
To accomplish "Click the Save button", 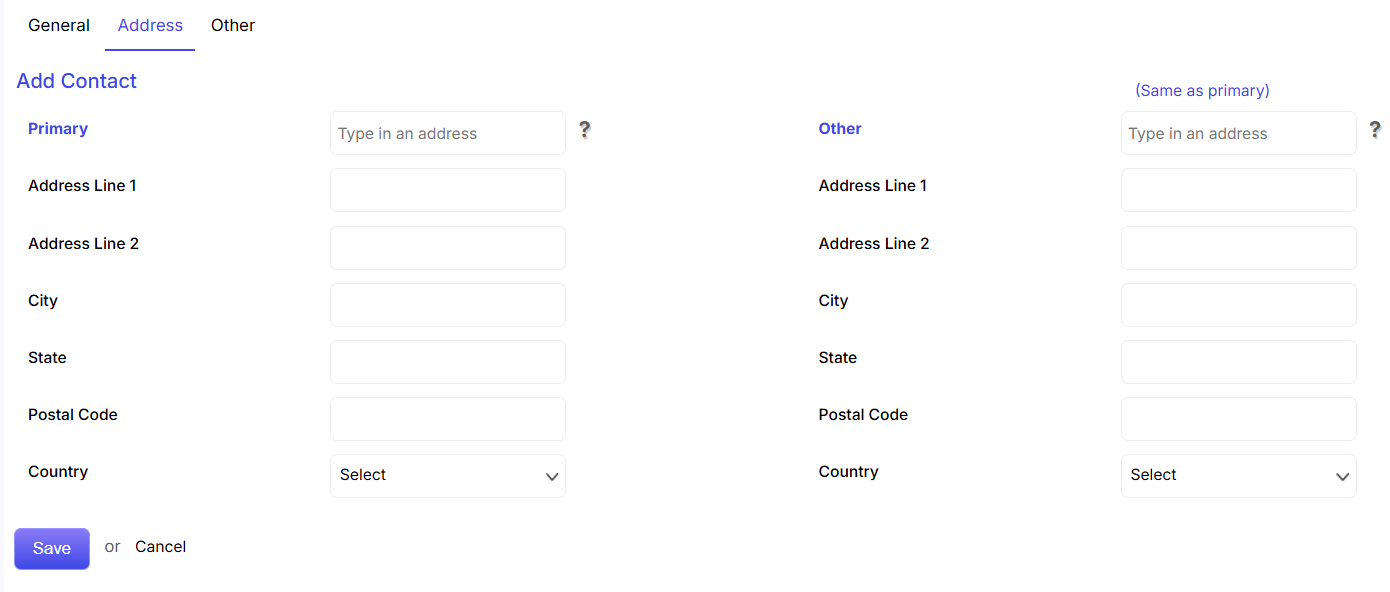I will [52, 549].
